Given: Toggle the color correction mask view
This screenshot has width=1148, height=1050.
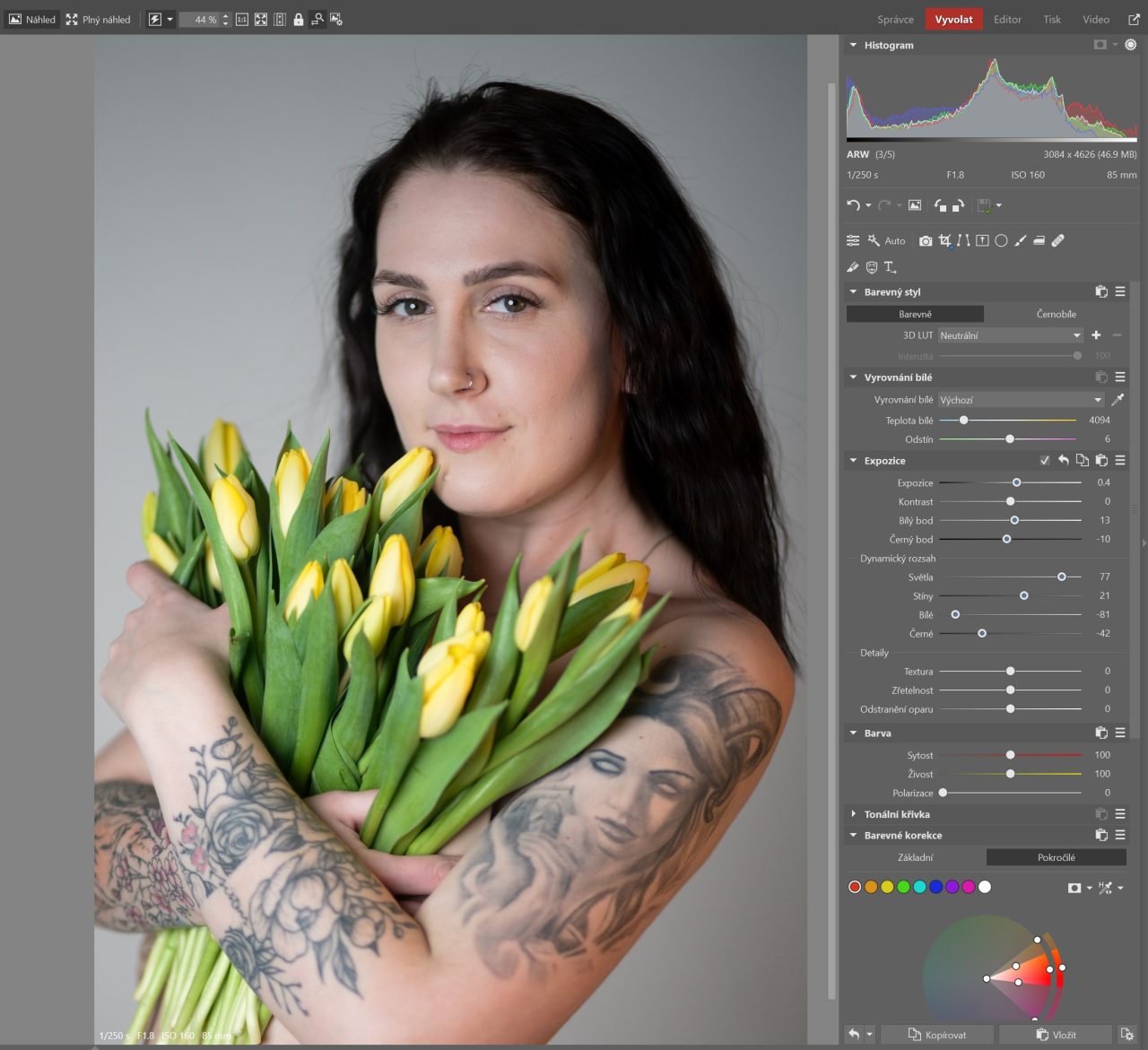Looking at the screenshot, I should pyautogui.click(x=1074, y=888).
